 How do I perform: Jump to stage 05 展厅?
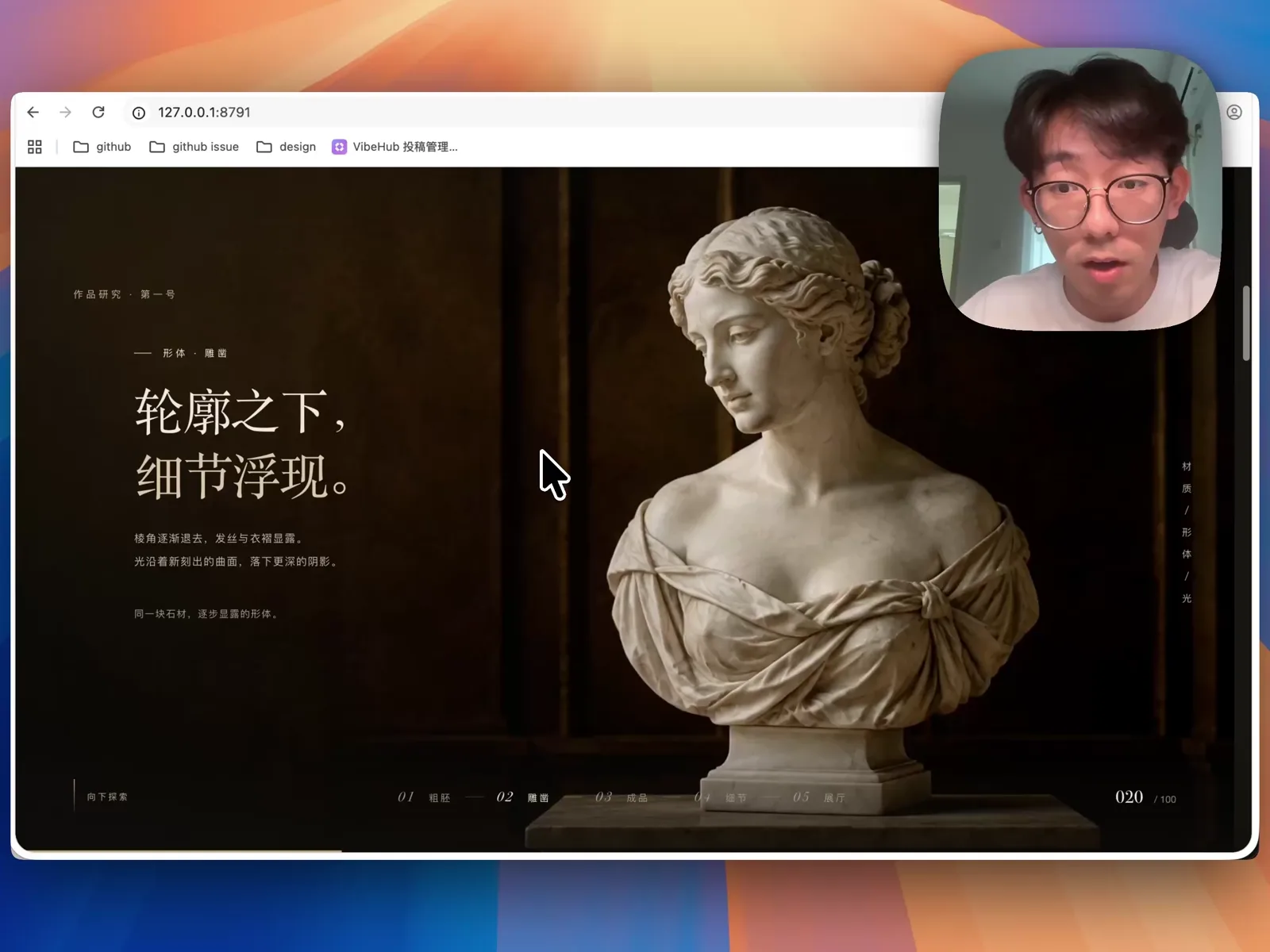click(x=819, y=797)
